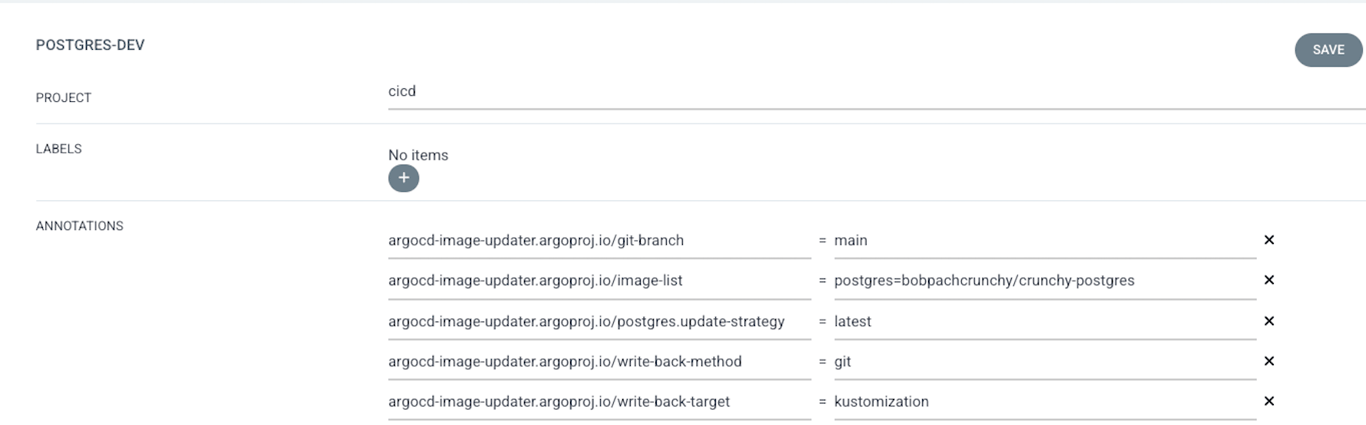Image resolution: width=1366 pixels, height=425 pixels.
Task: Click the postgres.update-strategy key field
Action: click(x=599, y=321)
